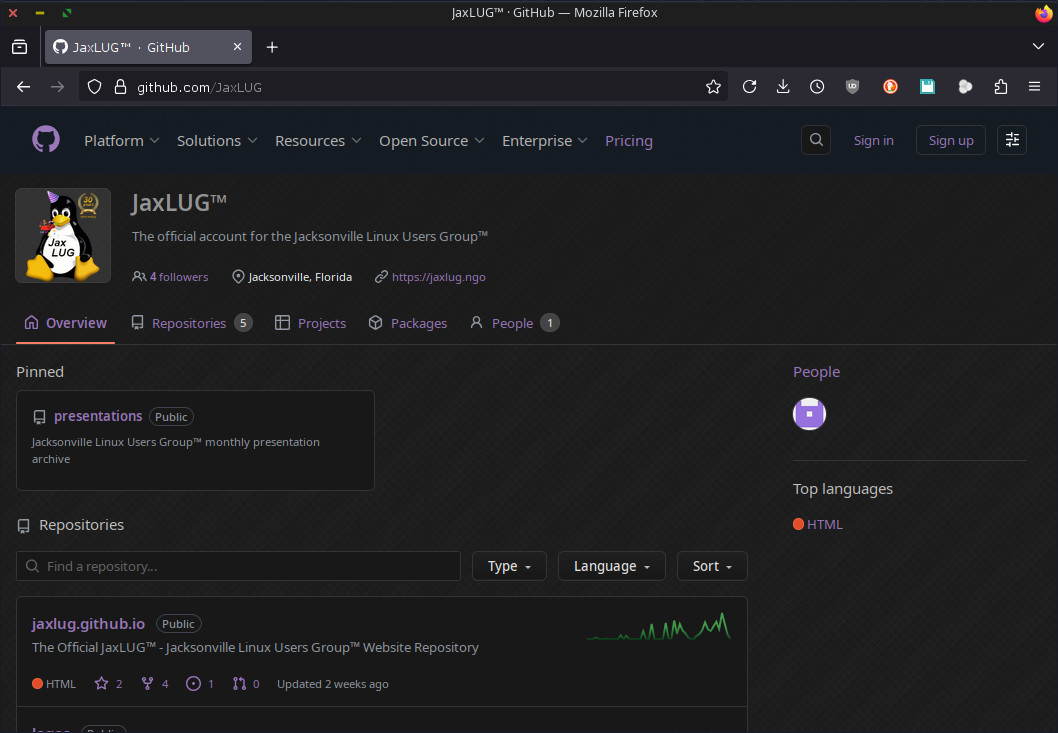Screen dimensions: 1058x733
Task: Close the JaxLUG browser tab
Action: pyautogui.click(x=237, y=47)
